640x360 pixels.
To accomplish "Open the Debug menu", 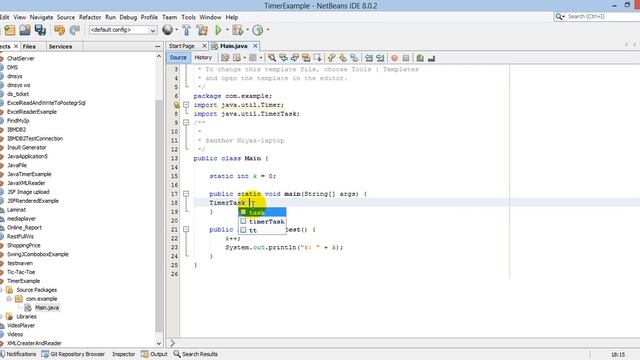I will tap(128, 17).
